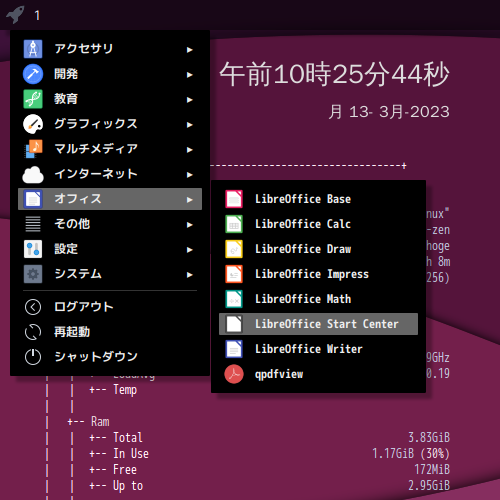The image size is (500, 500).
Task: Click the 午前10時25分44秒 clock text
Action: point(334,74)
